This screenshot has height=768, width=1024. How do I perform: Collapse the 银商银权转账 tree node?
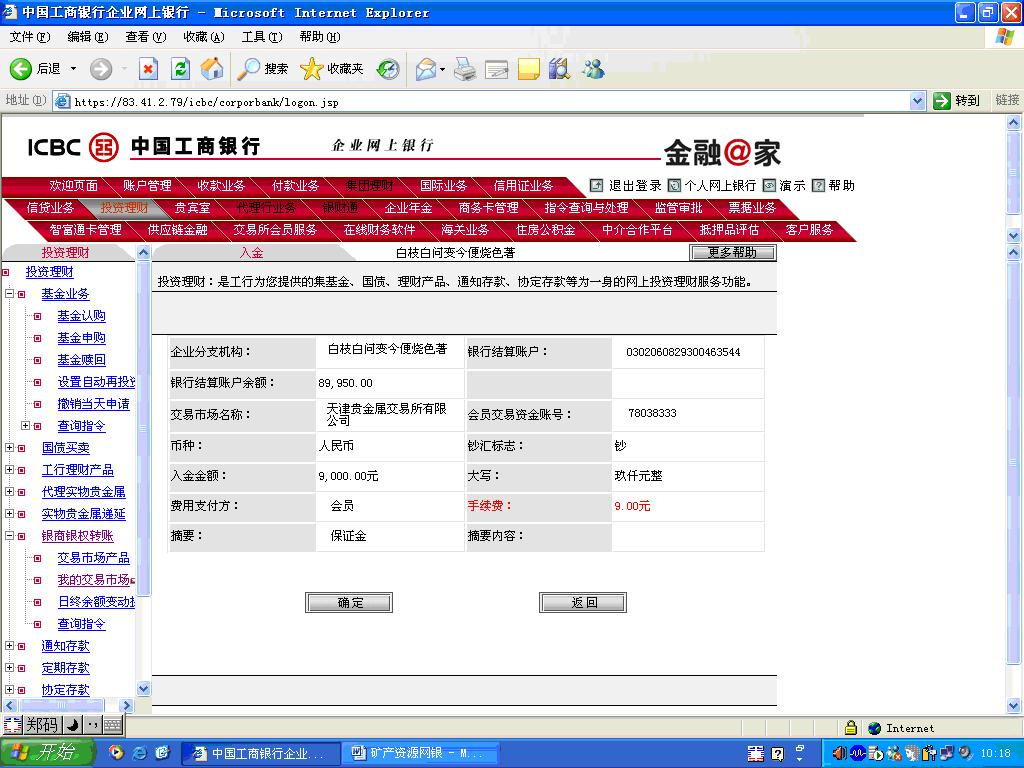[9, 536]
